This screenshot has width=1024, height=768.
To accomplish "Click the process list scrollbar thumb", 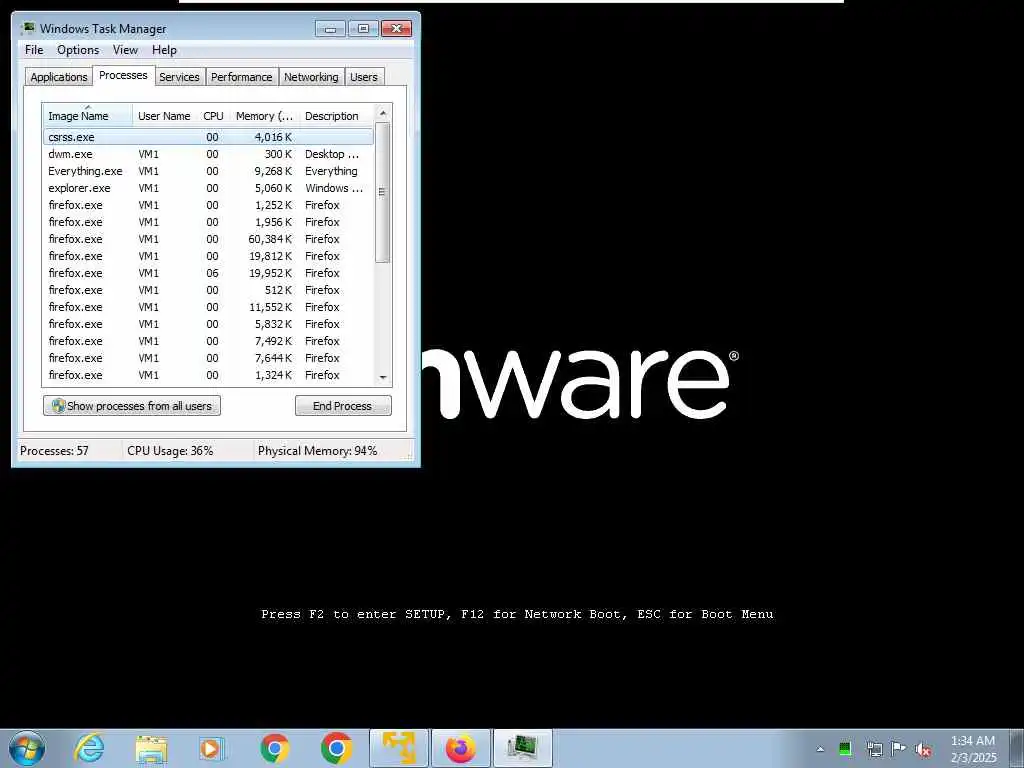I will coord(383,192).
